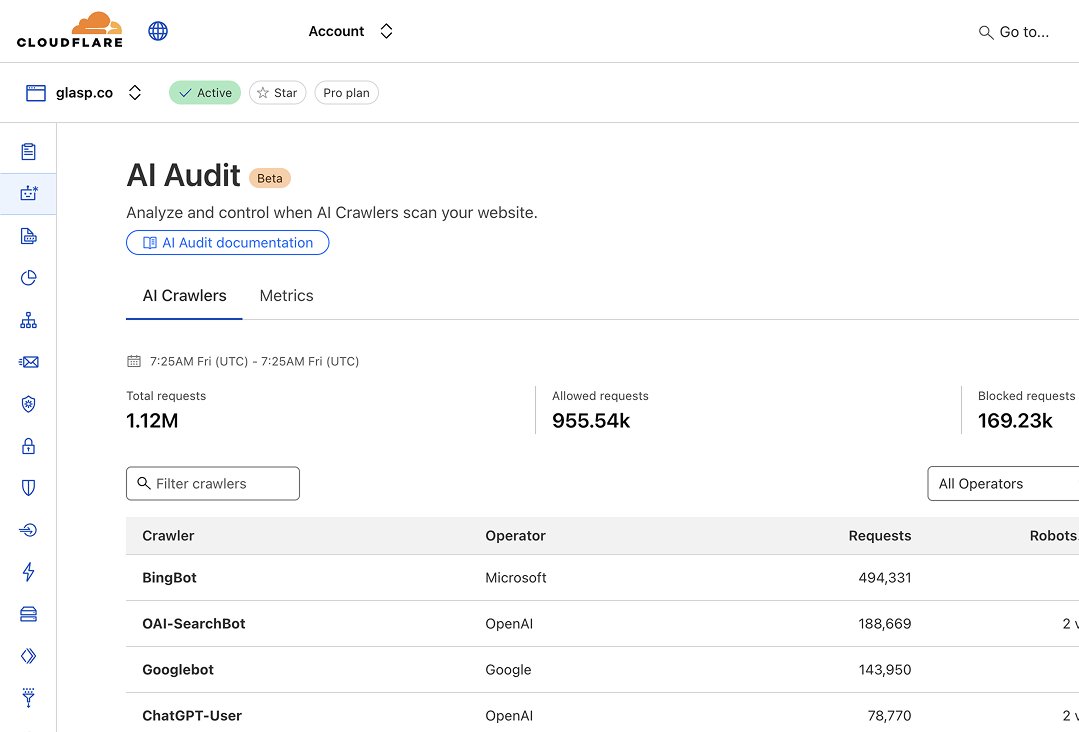1079x732 pixels.
Task: Click the 143,950 requests value
Action: (x=884, y=670)
